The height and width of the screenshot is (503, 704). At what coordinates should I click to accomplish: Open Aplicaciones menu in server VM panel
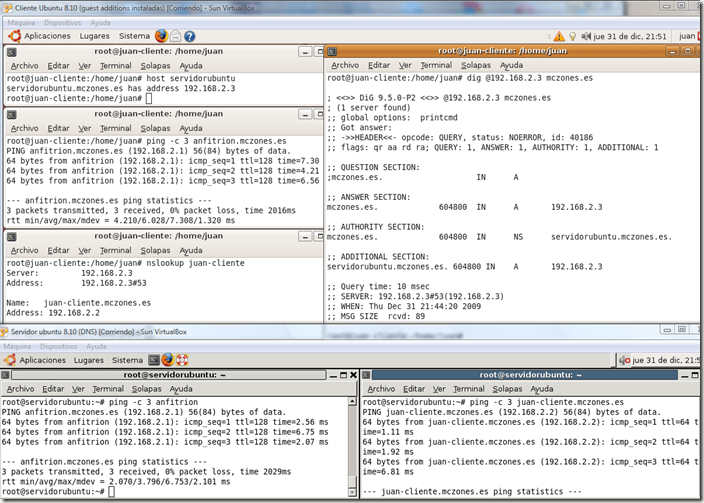point(43,360)
